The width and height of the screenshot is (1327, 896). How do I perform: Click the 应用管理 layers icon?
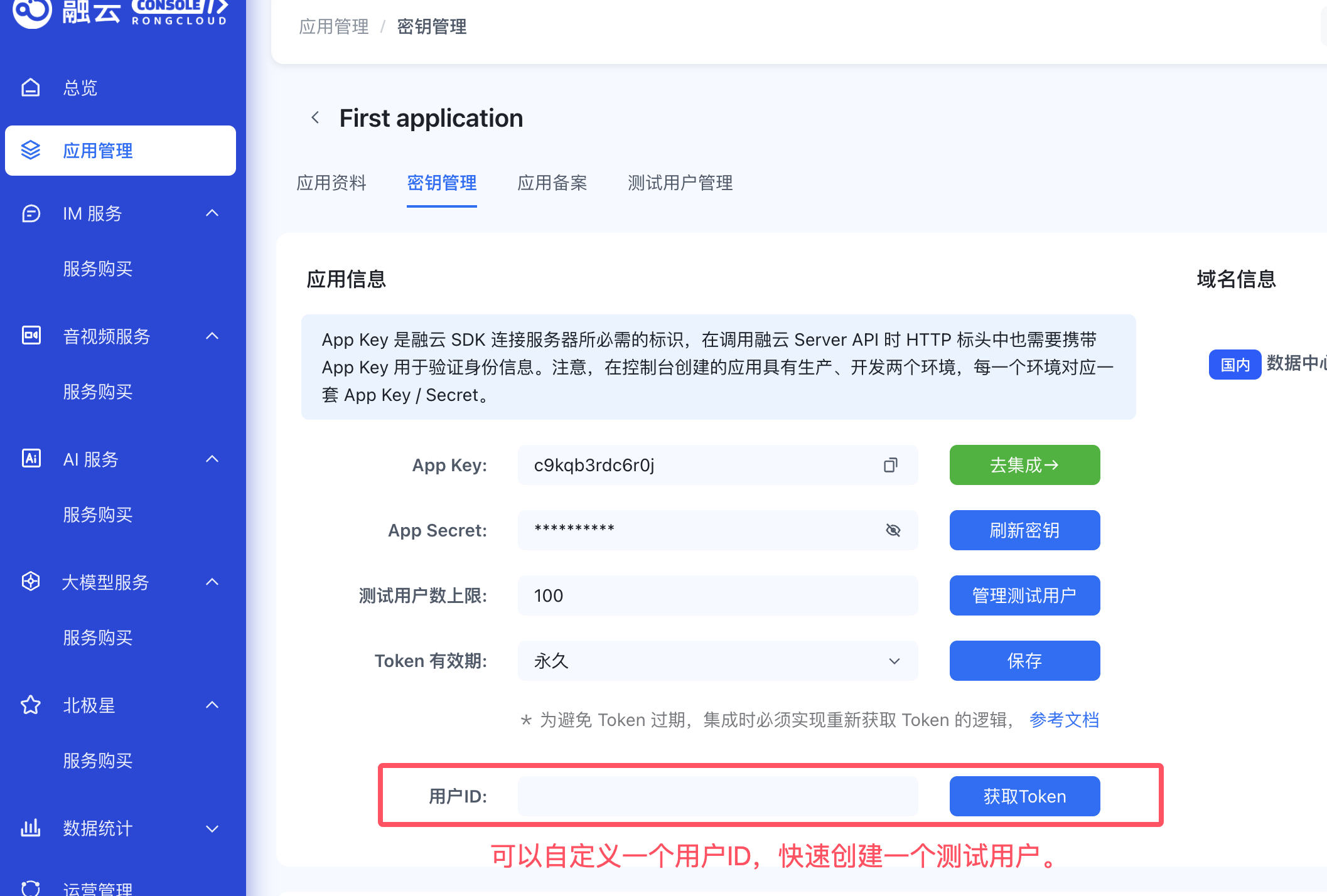(x=31, y=151)
